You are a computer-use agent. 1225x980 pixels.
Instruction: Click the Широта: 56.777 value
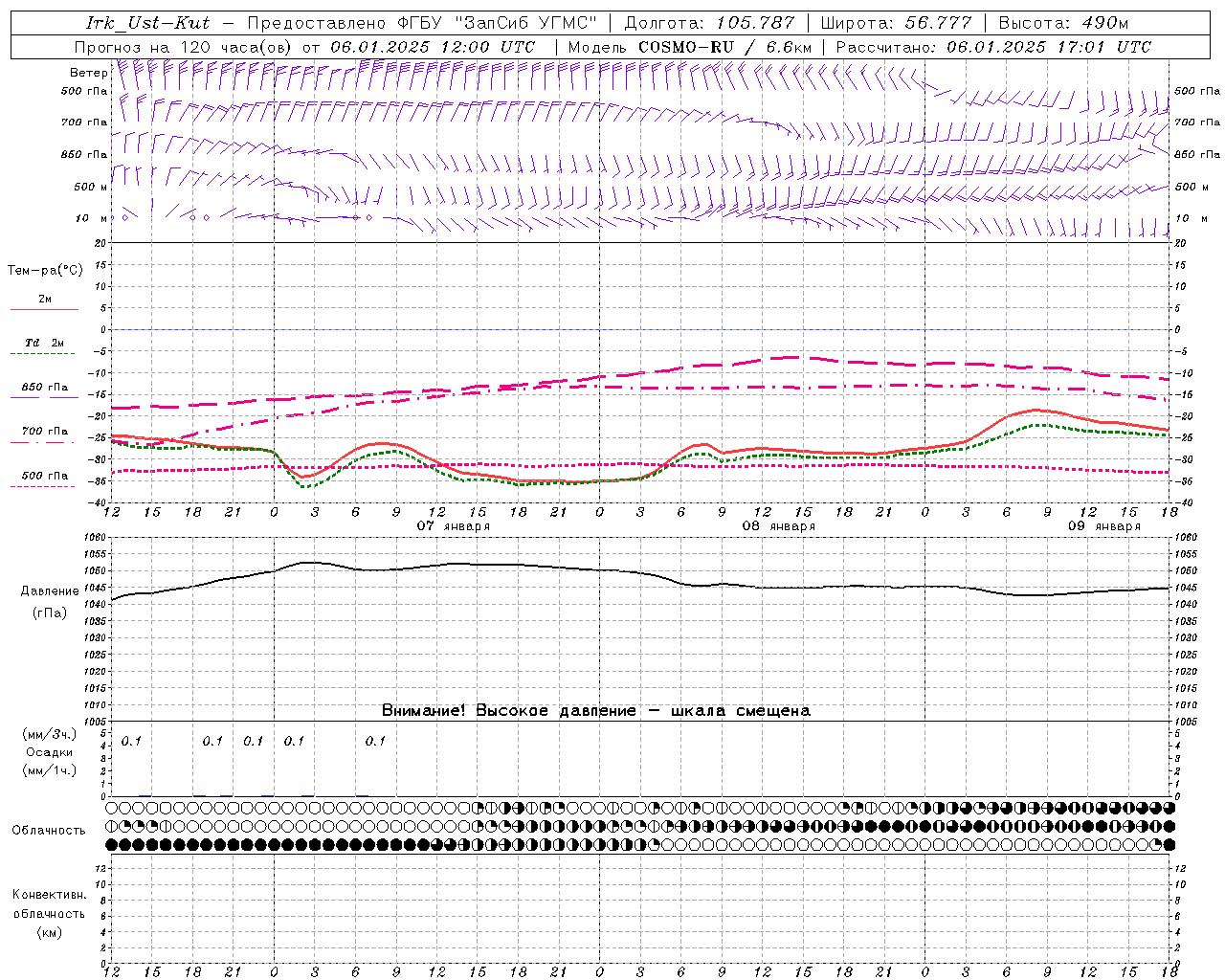(x=896, y=23)
